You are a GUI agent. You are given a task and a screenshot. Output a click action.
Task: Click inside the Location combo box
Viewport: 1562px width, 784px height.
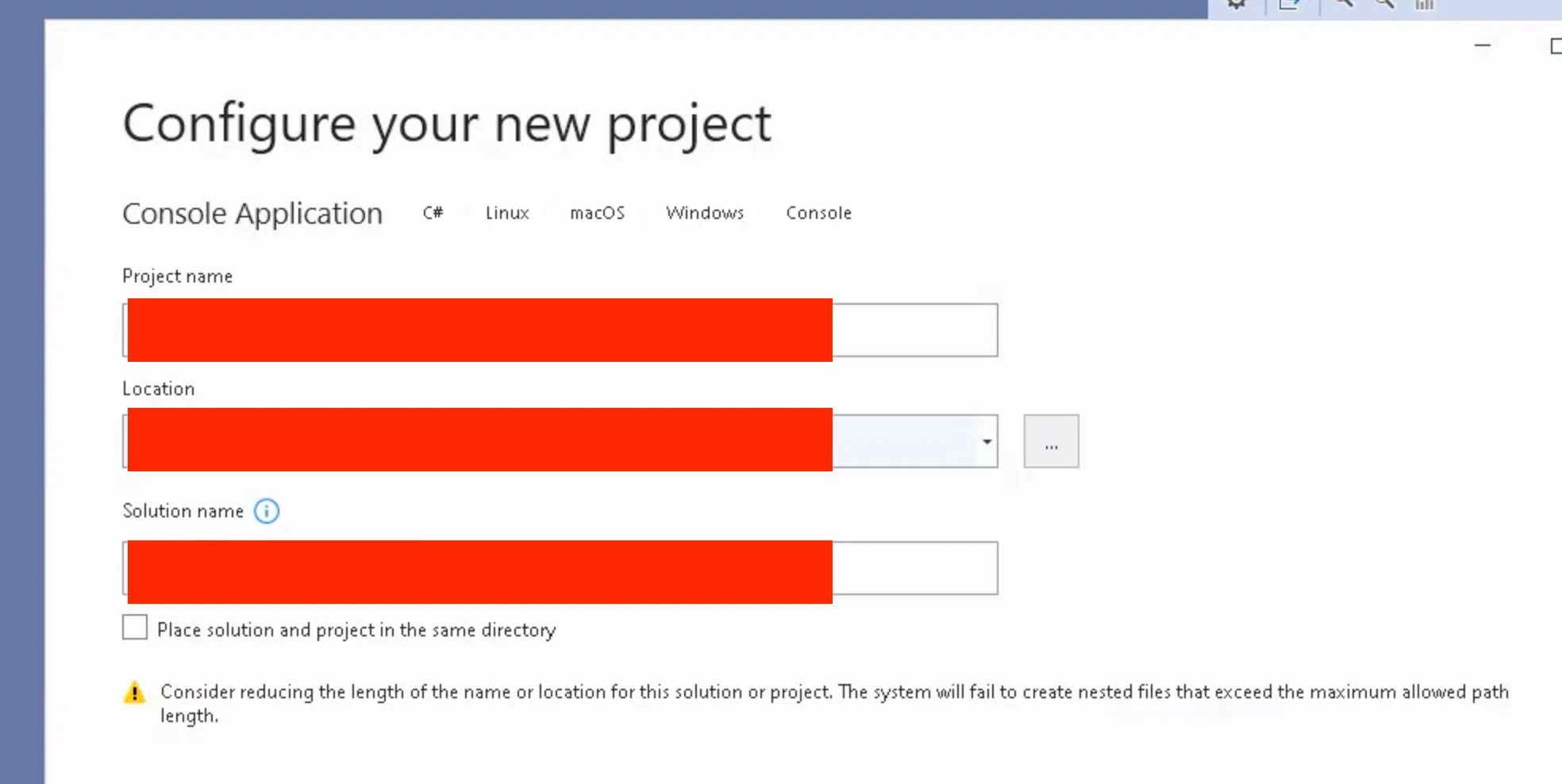coord(905,442)
